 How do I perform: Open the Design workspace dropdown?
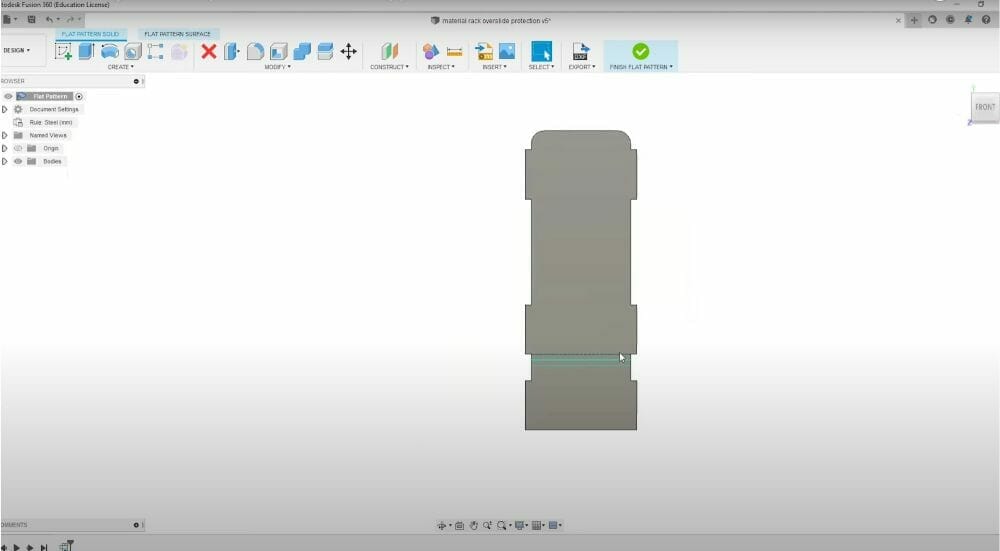pyautogui.click(x=17, y=50)
